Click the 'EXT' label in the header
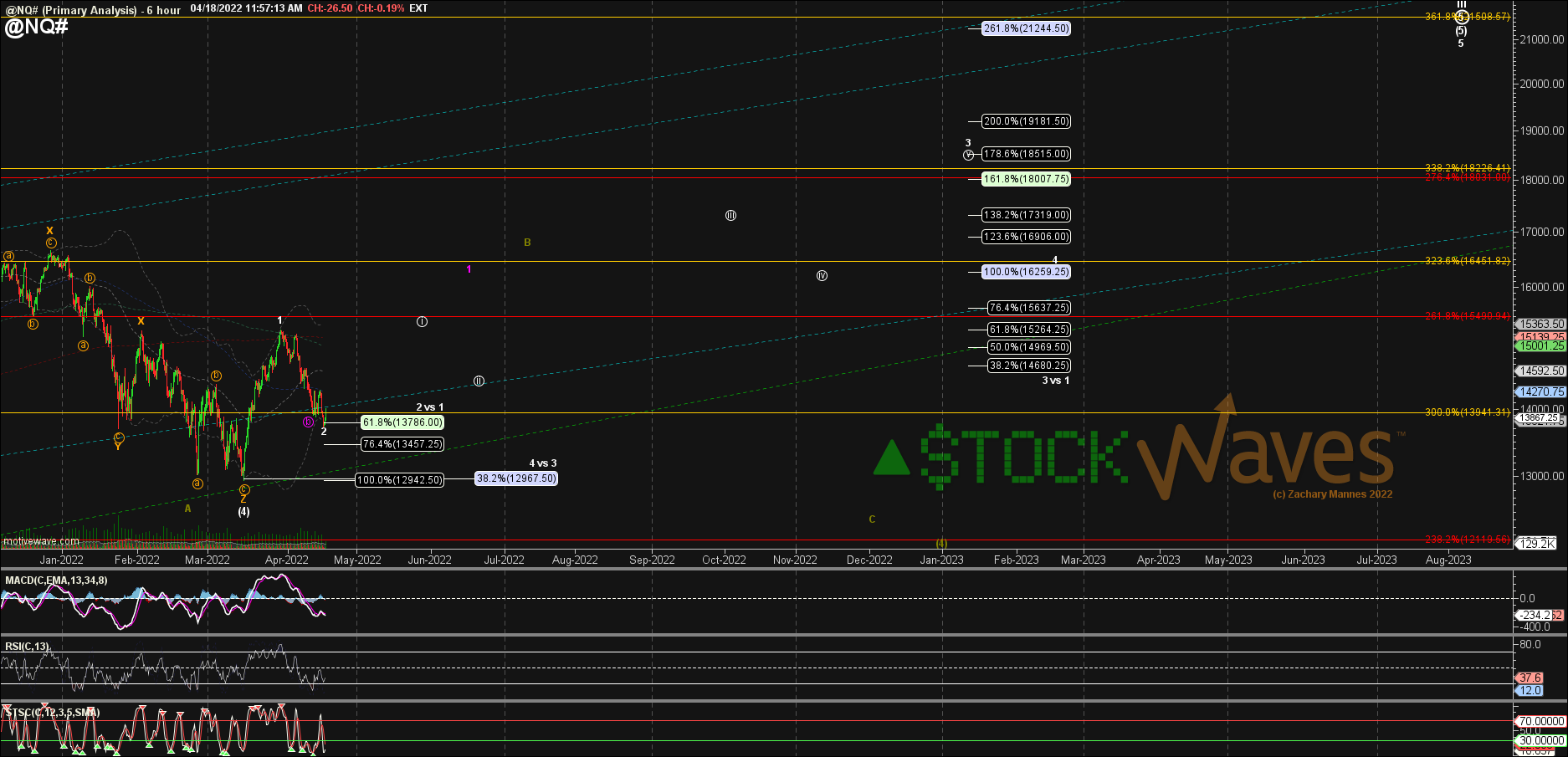The width and height of the screenshot is (1568, 757). click(x=418, y=8)
